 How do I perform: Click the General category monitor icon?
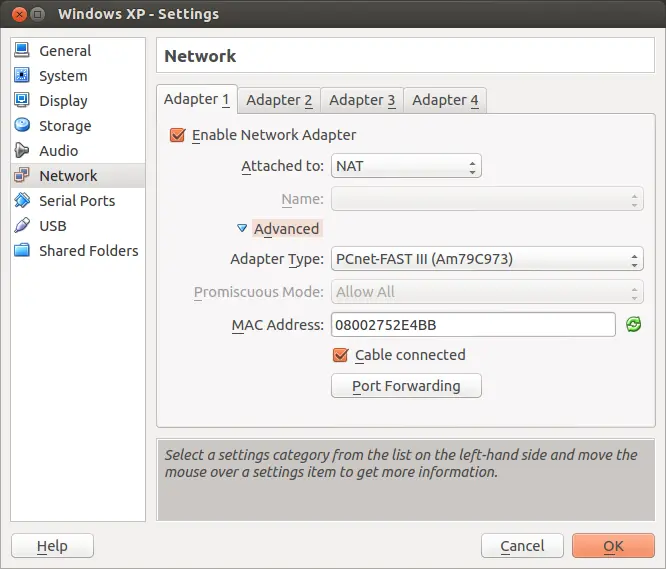[x=22, y=50]
